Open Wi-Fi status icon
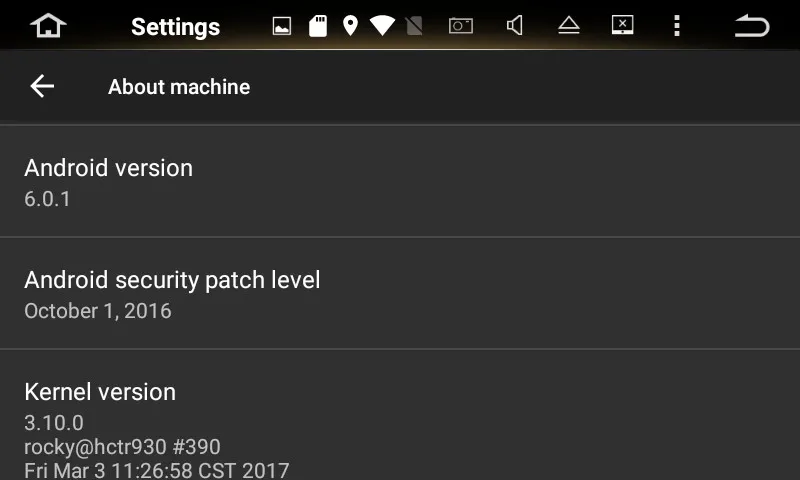The height and width of the screenshot is (480, 800). [x=382, y=26]
